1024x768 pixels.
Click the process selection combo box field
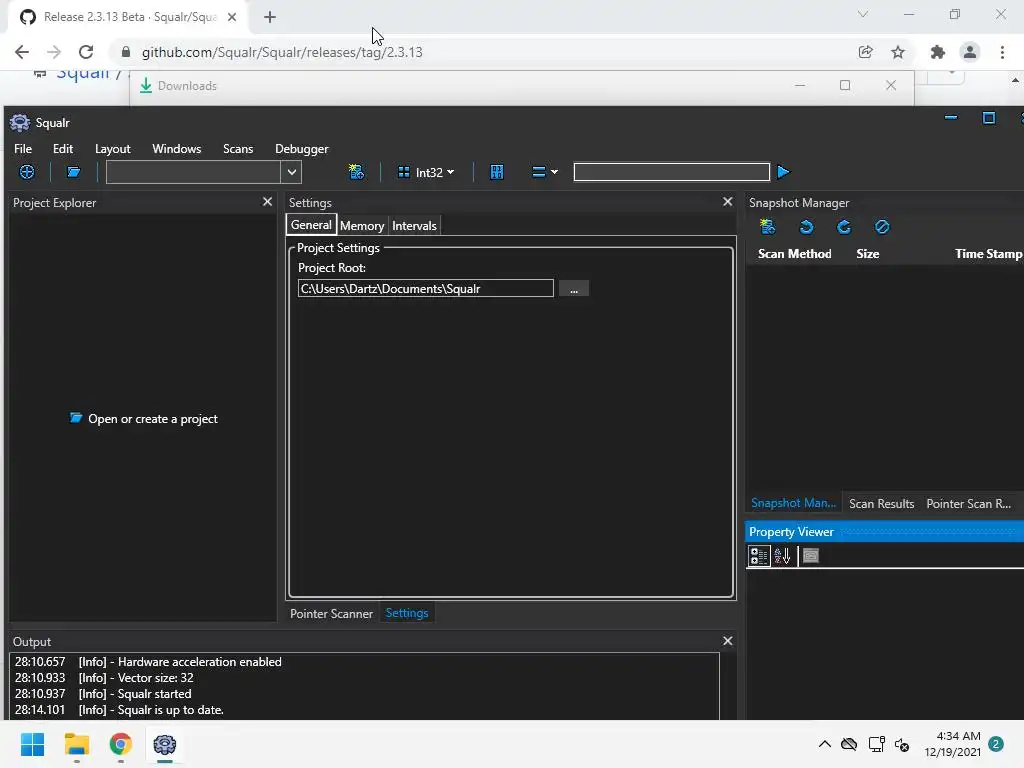[x=194, y=172]
